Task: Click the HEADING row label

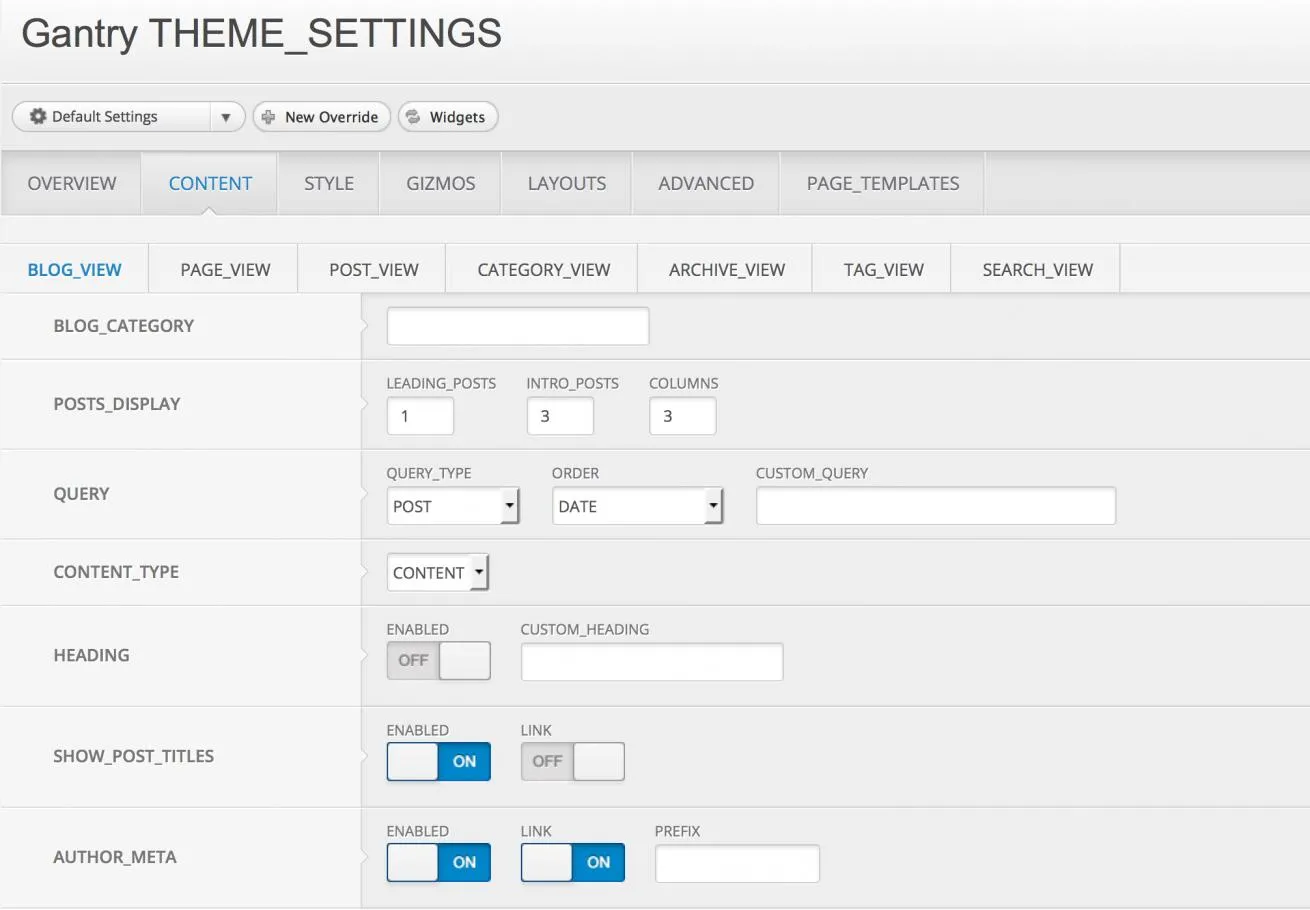Action: point(92,655)
